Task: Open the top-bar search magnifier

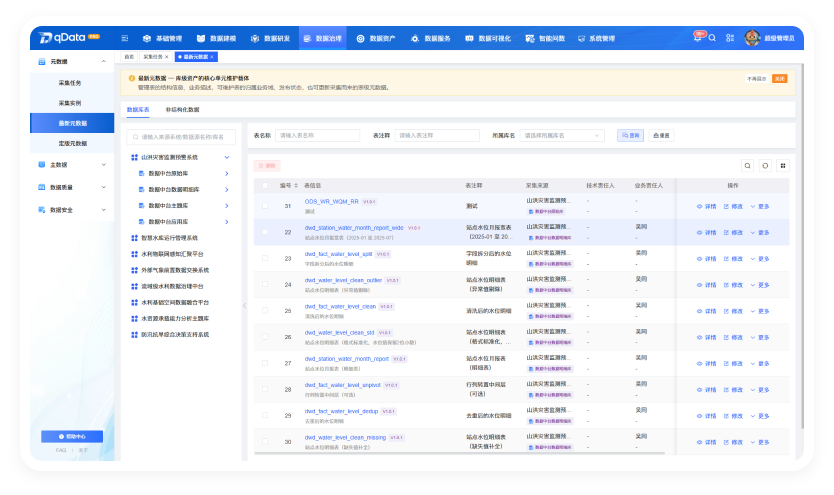Action: click(712, 38)
